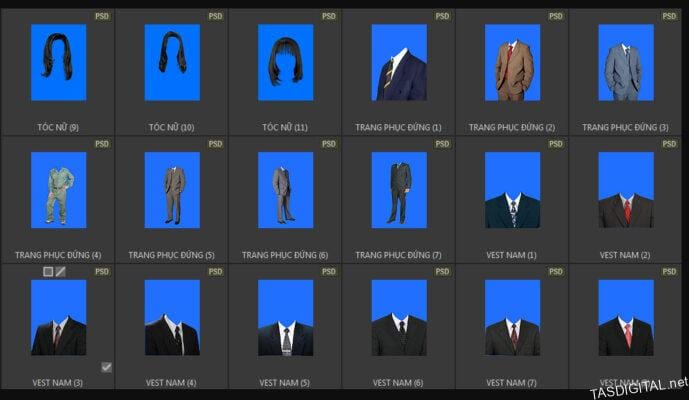
Task: Click the PSD badge on TRANG PHỤC ĐỨNG (4)
Action: pos(102,144)
